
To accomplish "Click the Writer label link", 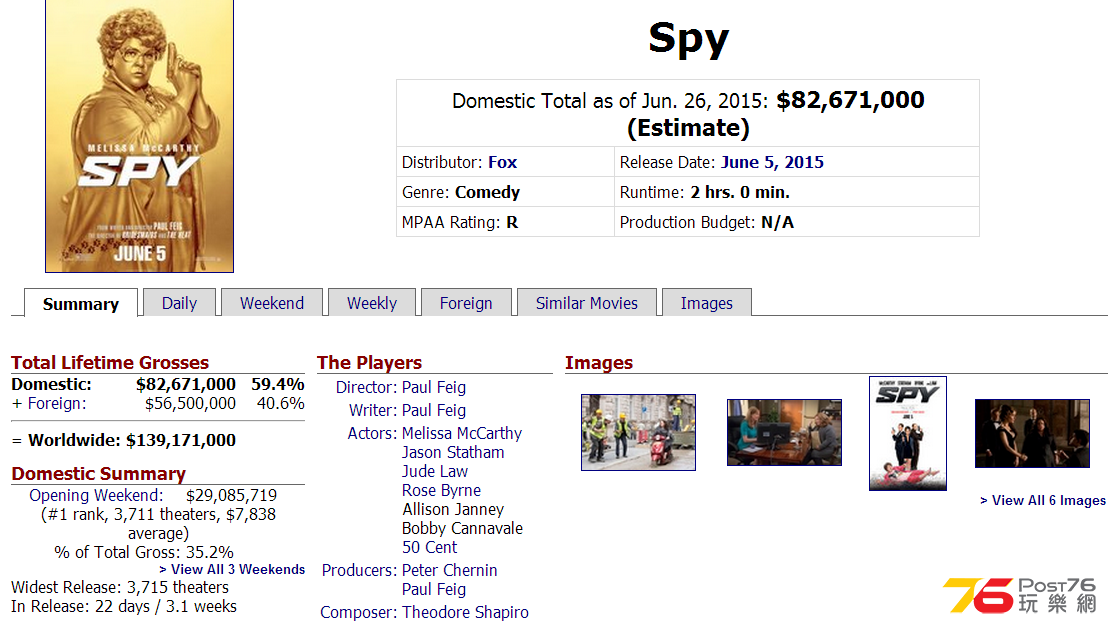I will pos(373,410).
